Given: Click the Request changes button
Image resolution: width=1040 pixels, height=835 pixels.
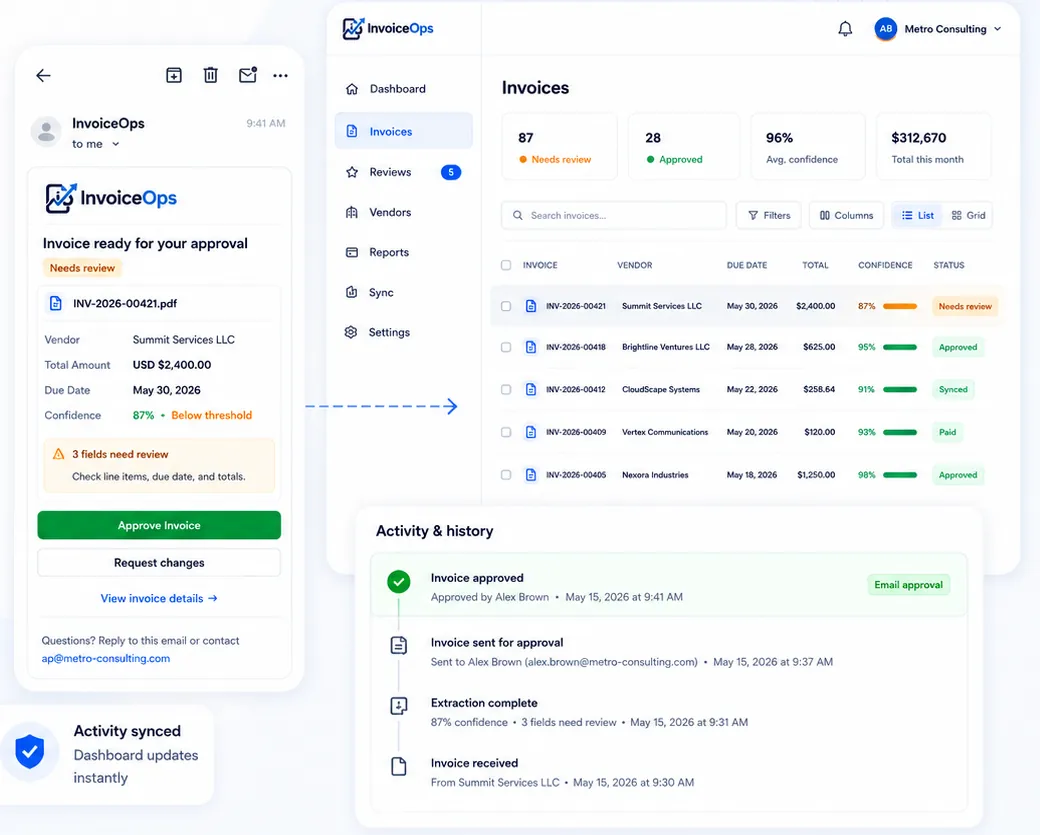Looking at the screenshot, I should (159, 562).
